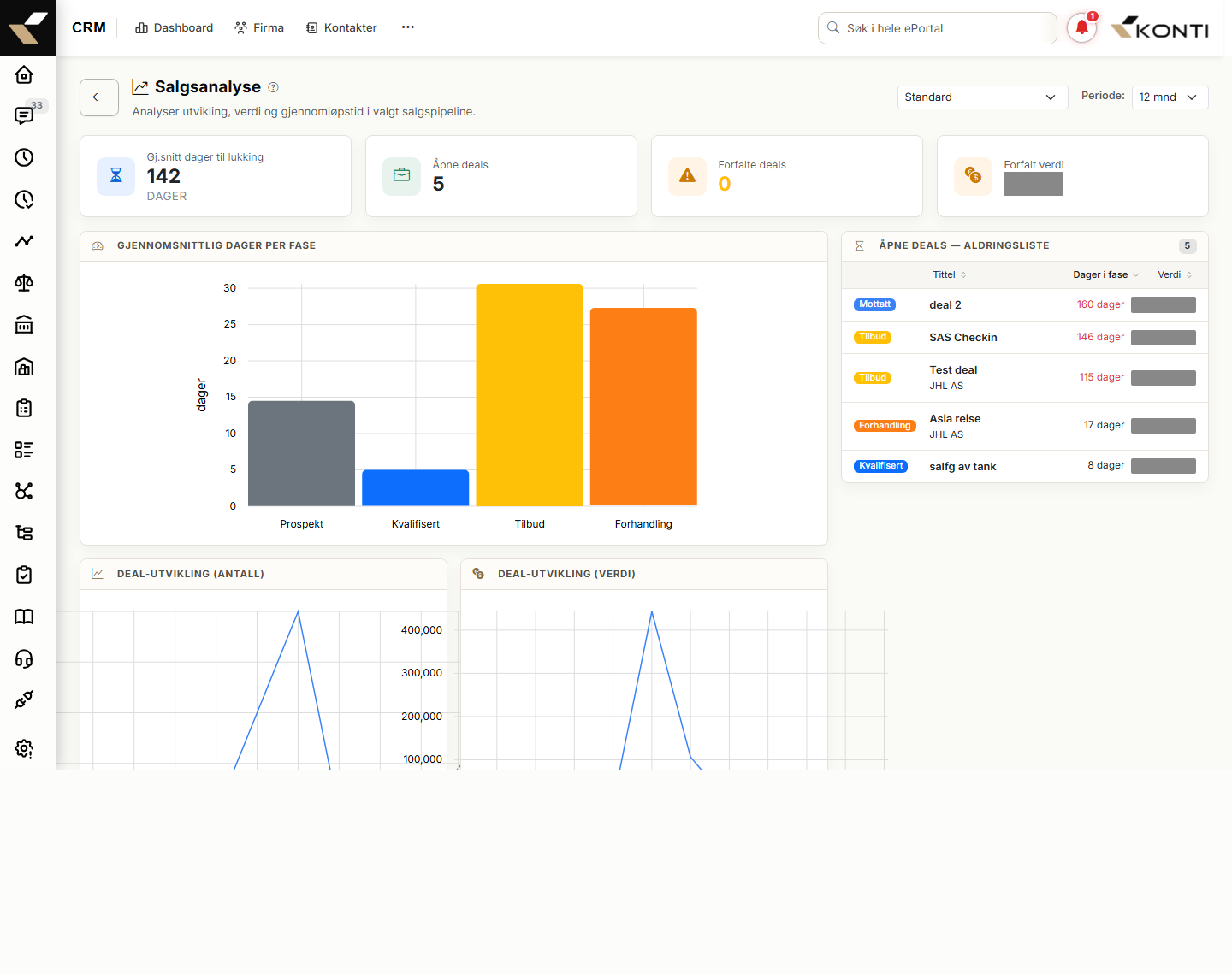This screenshot has width=1232, height=974.
Task: Click the yellow Tilbud bar in chart
Action: 530,395
